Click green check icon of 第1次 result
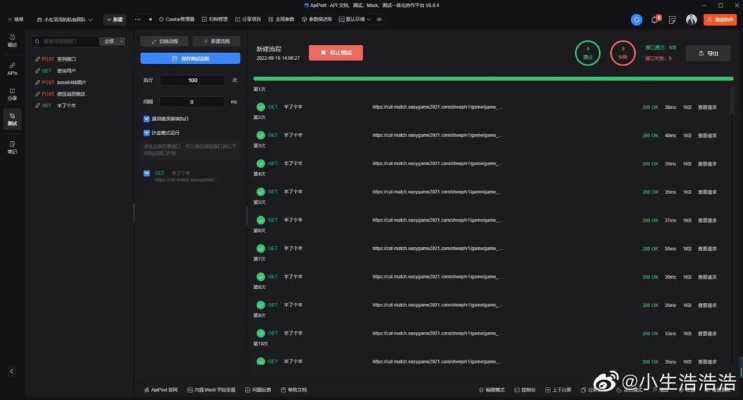The width and height of the screenshot is (743, 400). pos(261,107)
